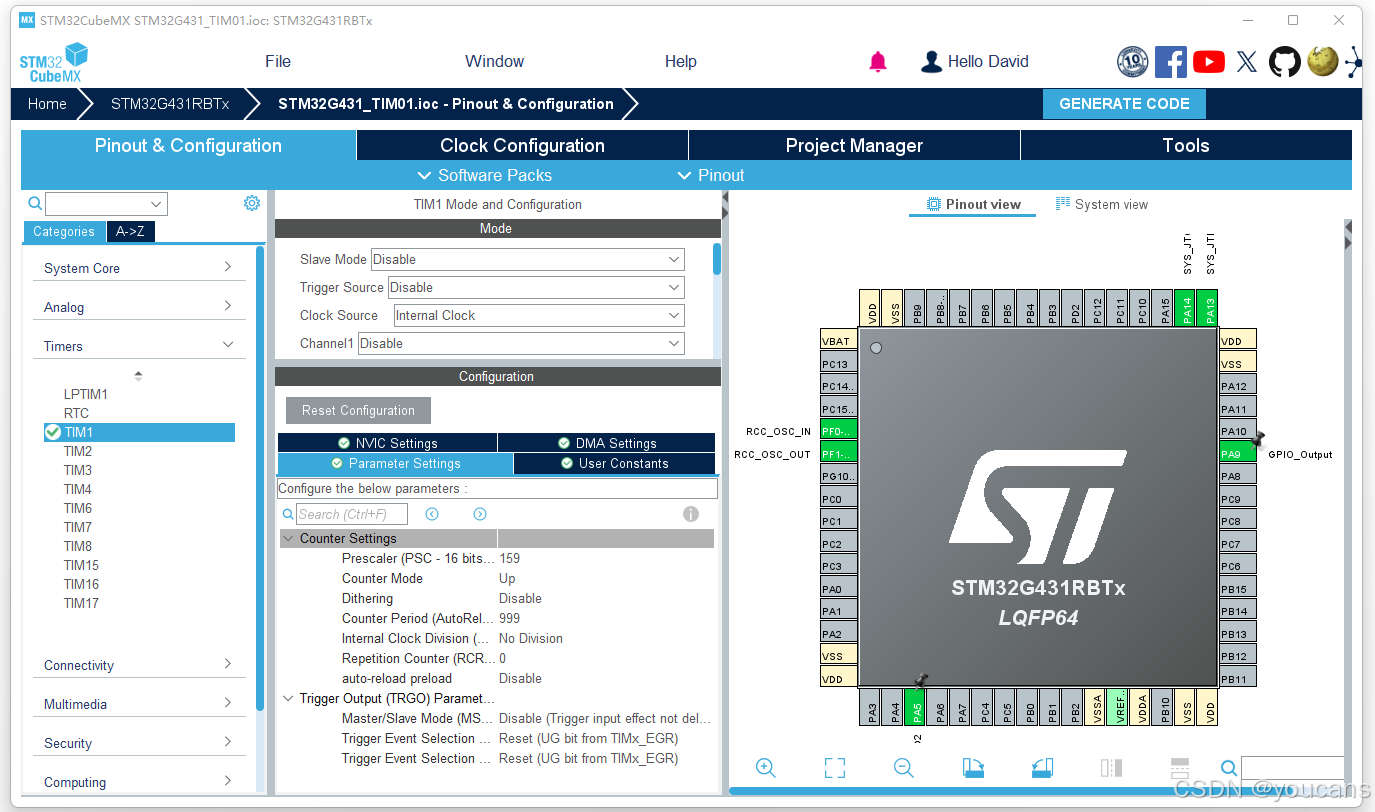Expand the Analog category
Image resolution: width=1375 pixels, height=812 pixels.
point(138,307)
